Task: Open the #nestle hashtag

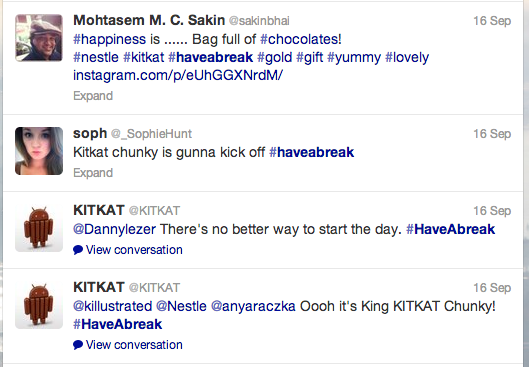Action: point(96,57)
